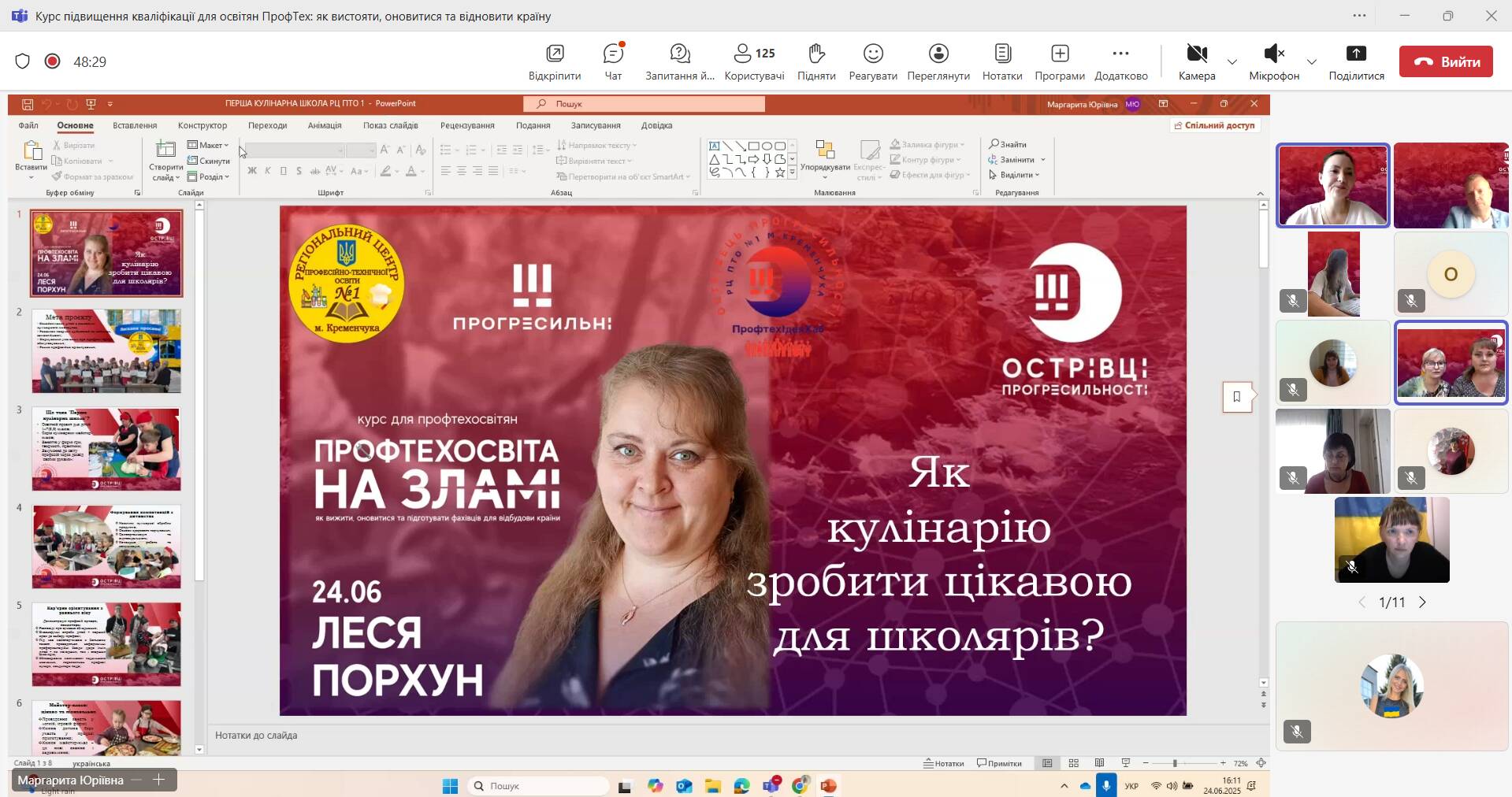
Task: Click the Save icon in quick access toolbar
Action: 28,104
